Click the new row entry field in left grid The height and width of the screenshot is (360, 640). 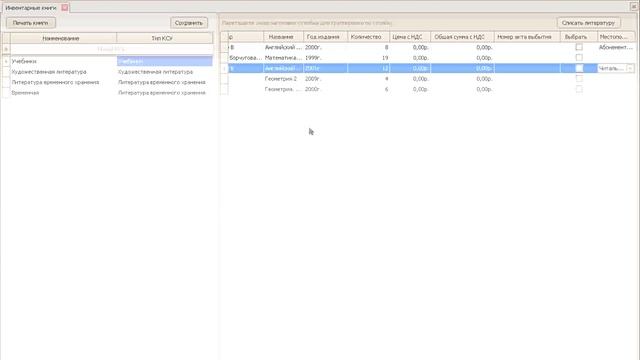pyautogui.click(x=111, y=49)
